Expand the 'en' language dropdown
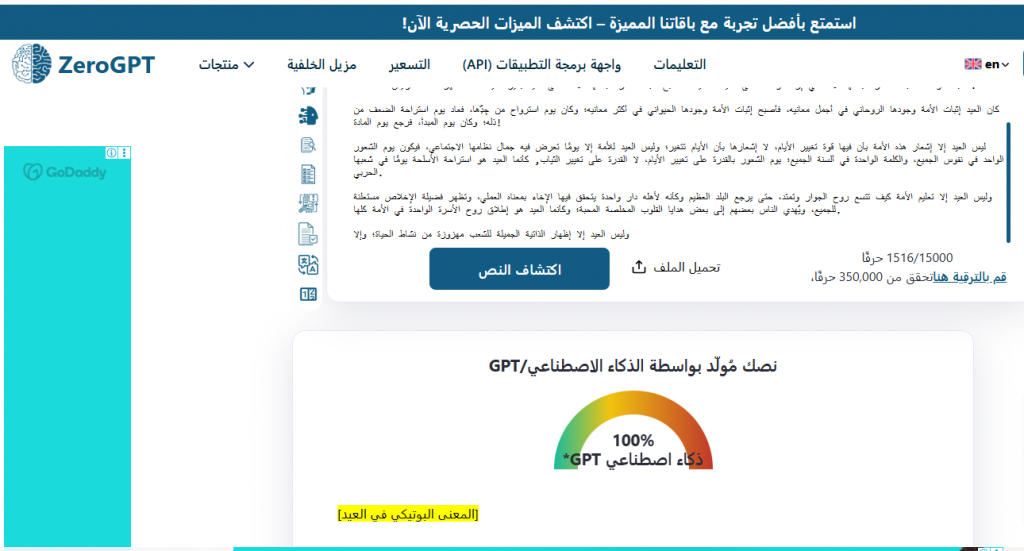 986,64
